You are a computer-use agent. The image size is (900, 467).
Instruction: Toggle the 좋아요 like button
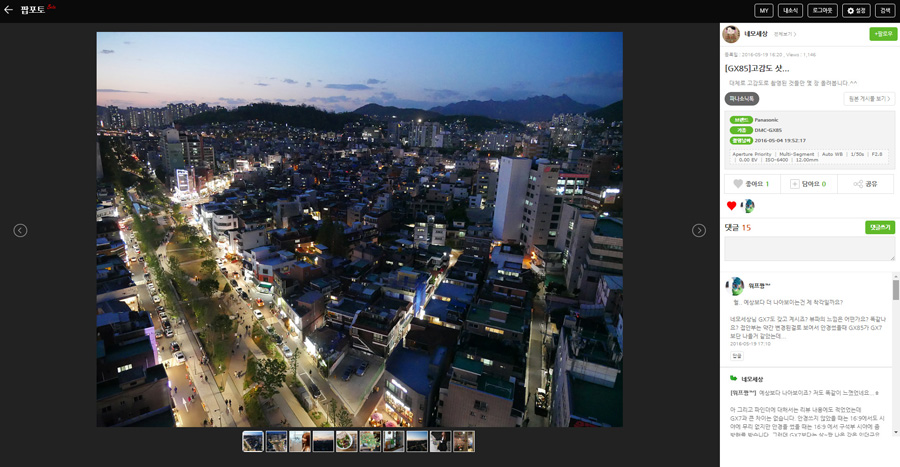click(x=751, y=184)
